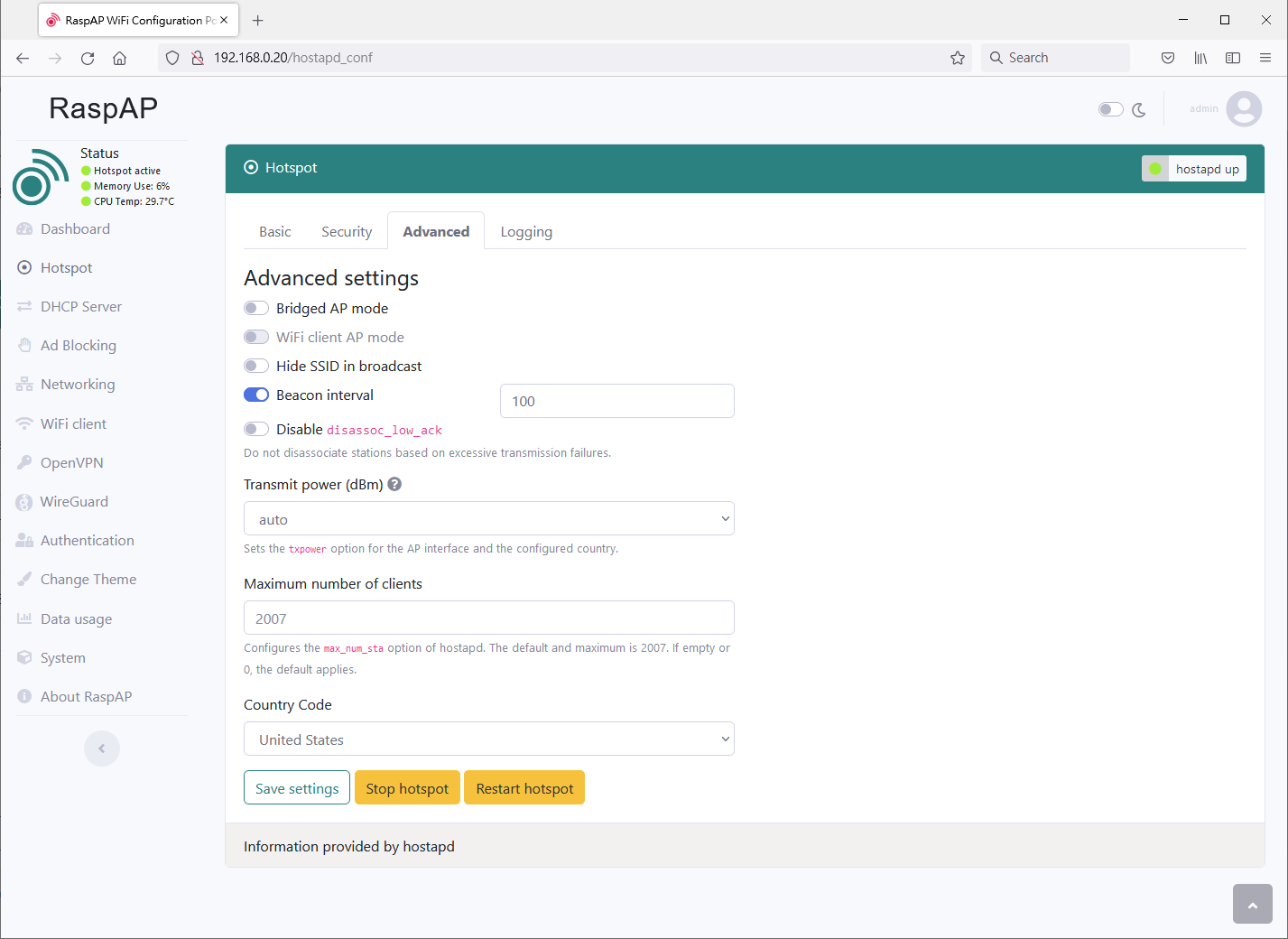Click the WiFi client signal icon
Image resolution: width=1288 pixels, height=939 pixels.
click(x=24, y=424)
